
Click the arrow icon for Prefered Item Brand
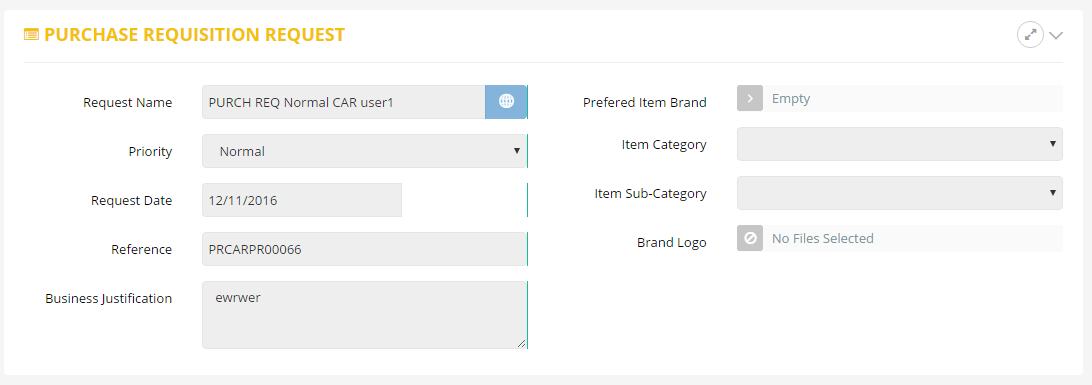point(750,99)
